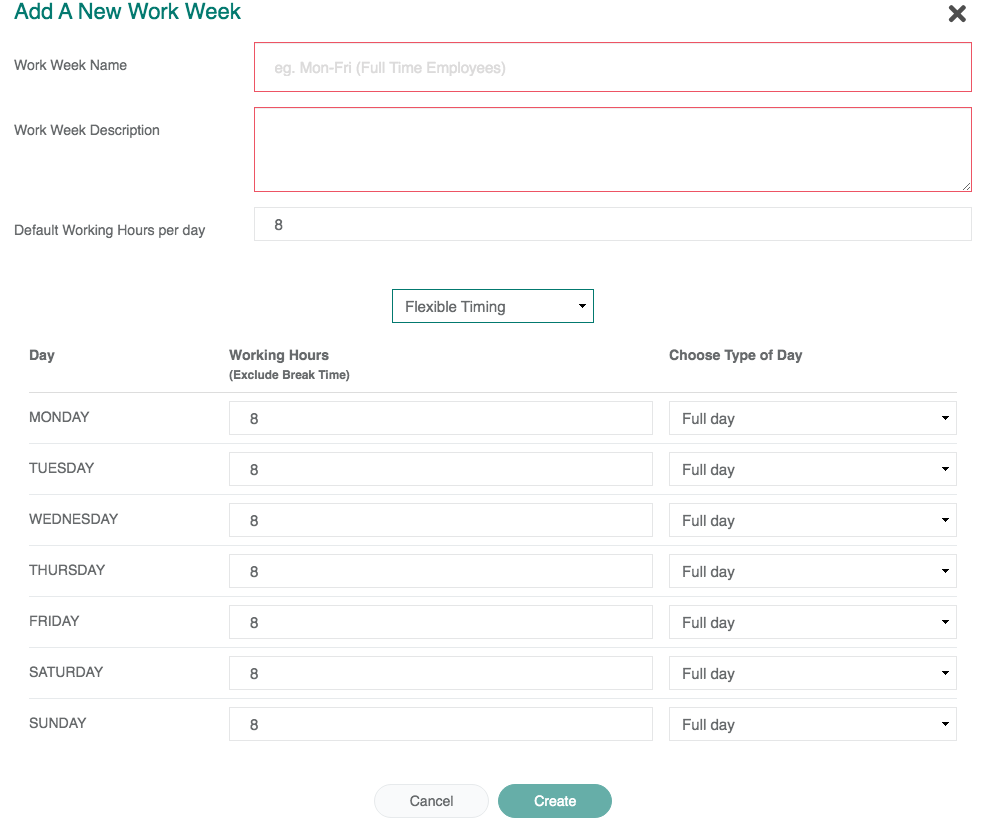Edit Friday working hours field
996x820 pixels.
440,622
